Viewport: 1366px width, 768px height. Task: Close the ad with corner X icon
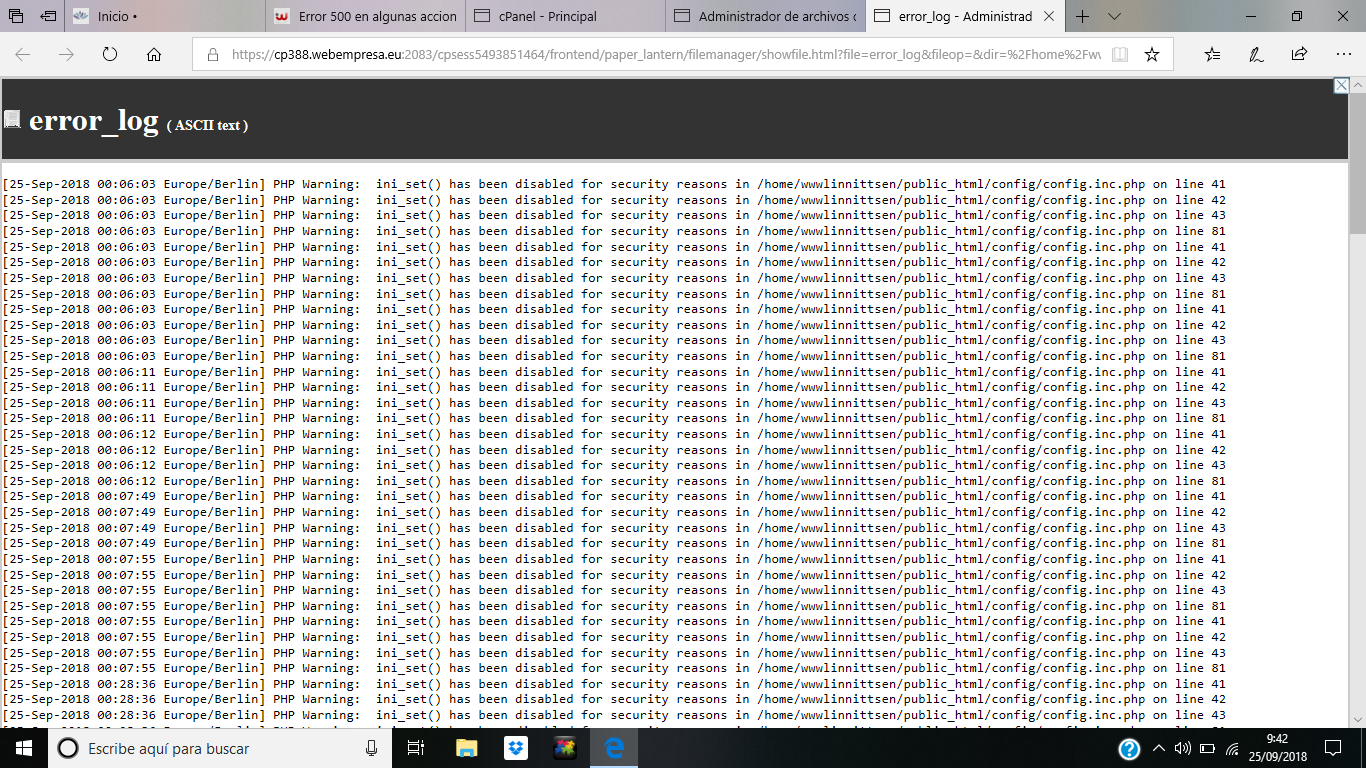point(1342,86)
